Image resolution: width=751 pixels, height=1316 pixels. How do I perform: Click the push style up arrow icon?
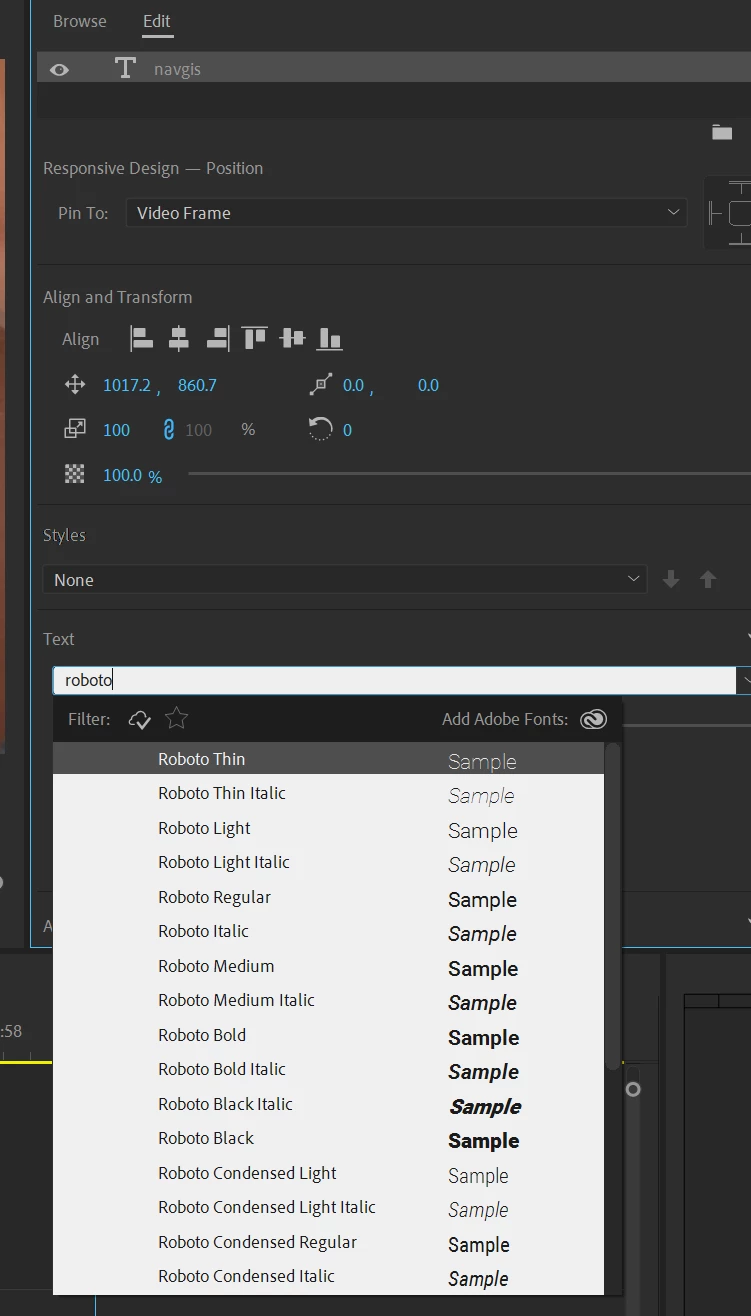click(x=708, y=579)
